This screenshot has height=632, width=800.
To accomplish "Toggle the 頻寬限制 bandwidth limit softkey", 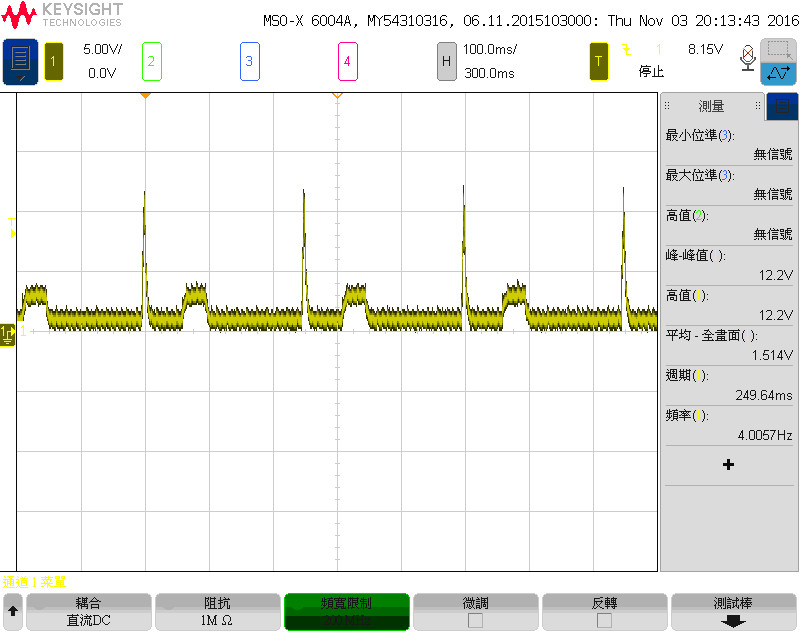I will (346, 612).
